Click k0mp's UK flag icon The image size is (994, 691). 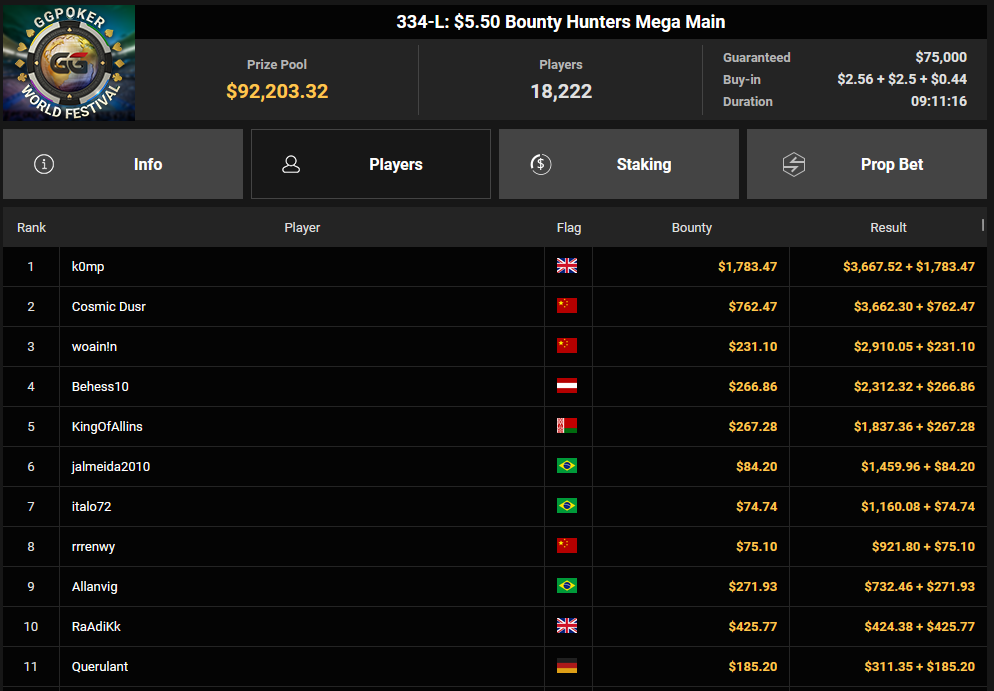[x=567, y=266]
